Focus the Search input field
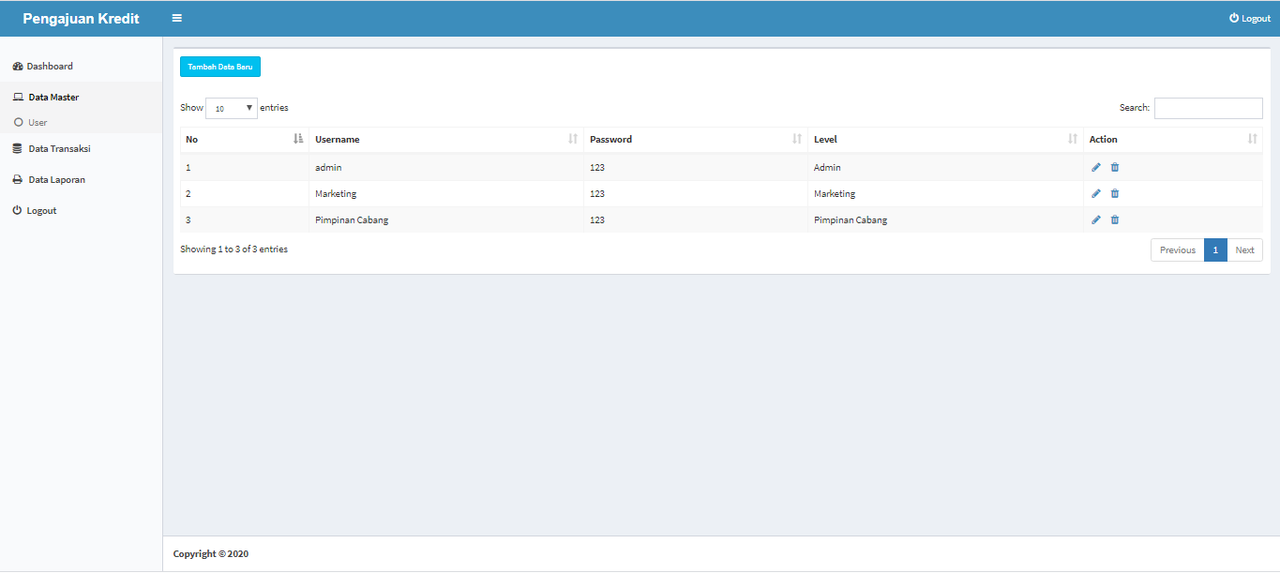Image resolution: width=1280 pixels, height=574 pixels. (1208, 108)
